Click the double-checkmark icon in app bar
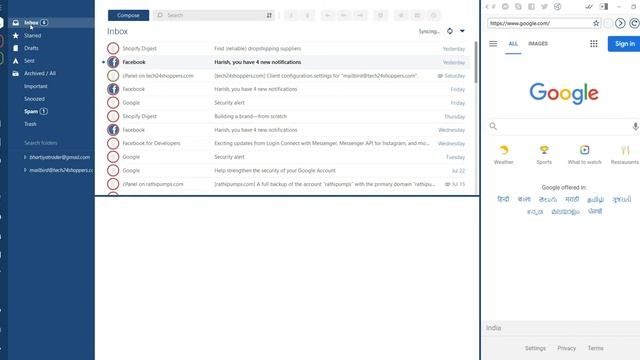Image resolution: width=640 pixels, height=360 pixels. point(589,7)
